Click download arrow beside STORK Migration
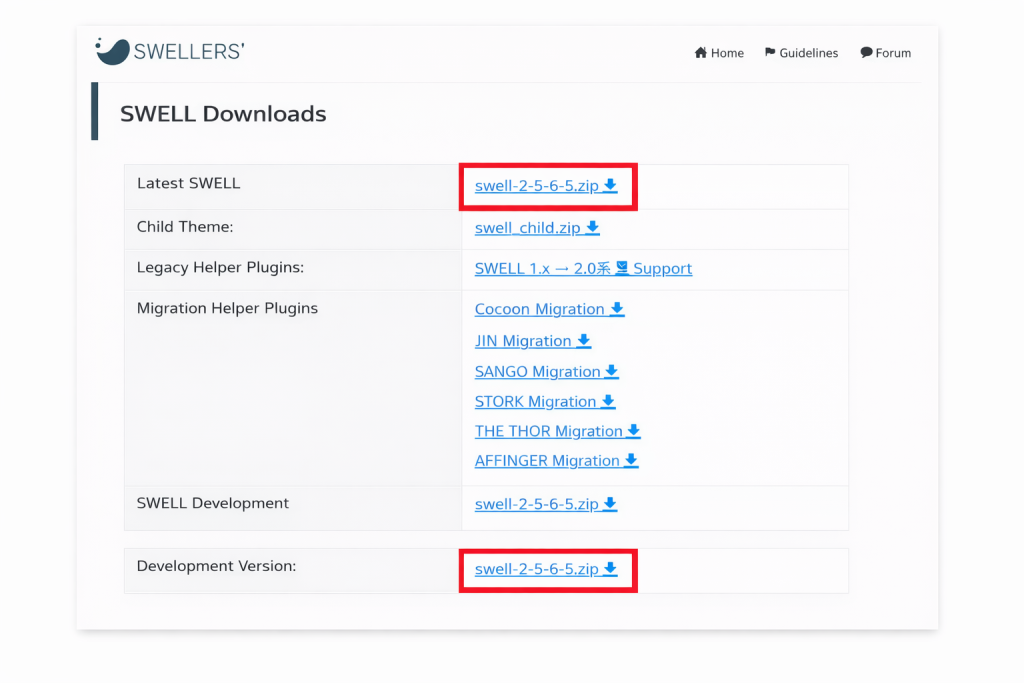This screenshot has width=1024, height=683. click(x=608, y=402)
